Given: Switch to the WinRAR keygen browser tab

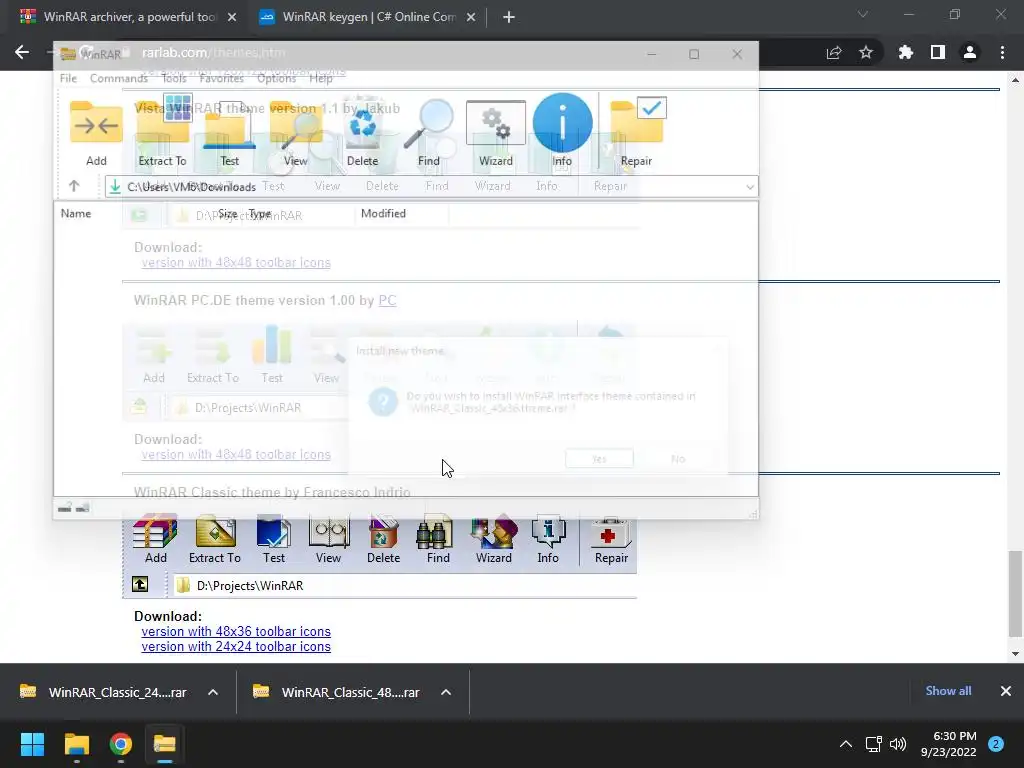Looking at the screenshot, I should [368, 17].
